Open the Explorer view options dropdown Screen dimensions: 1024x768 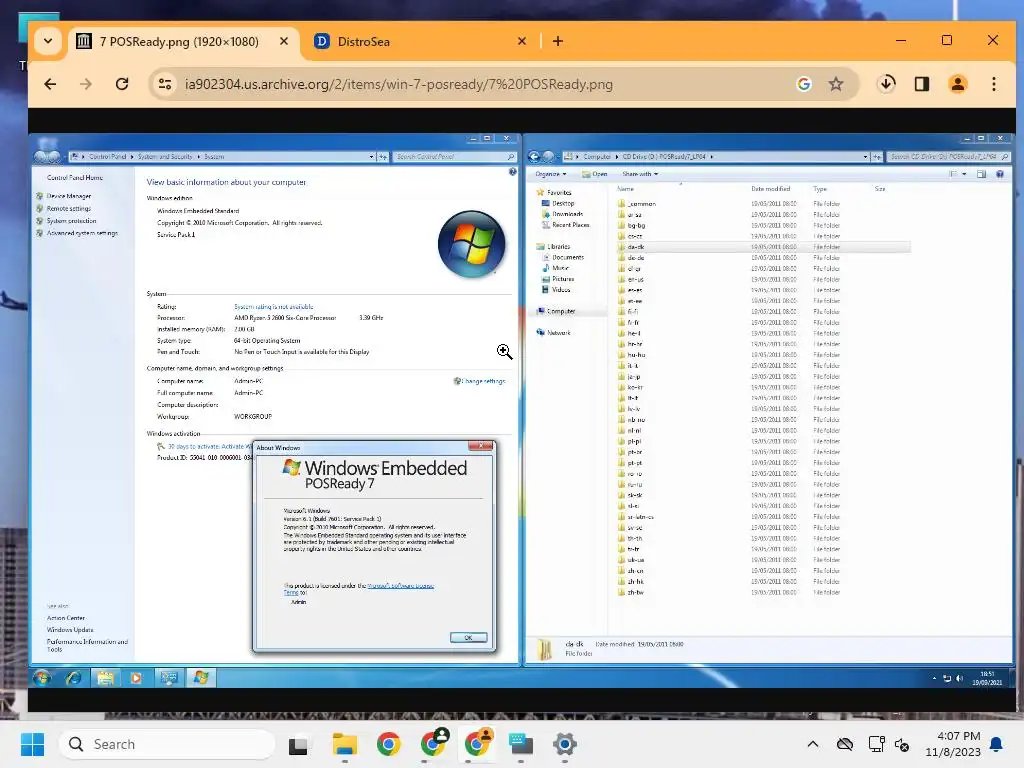tap(964, 174)
